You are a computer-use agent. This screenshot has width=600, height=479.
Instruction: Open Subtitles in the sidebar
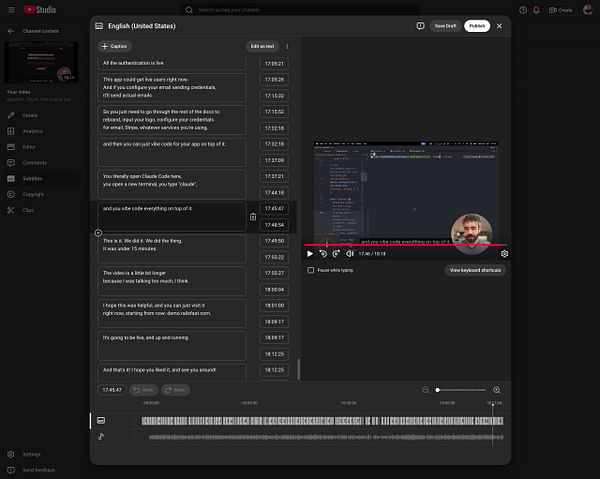32,179
